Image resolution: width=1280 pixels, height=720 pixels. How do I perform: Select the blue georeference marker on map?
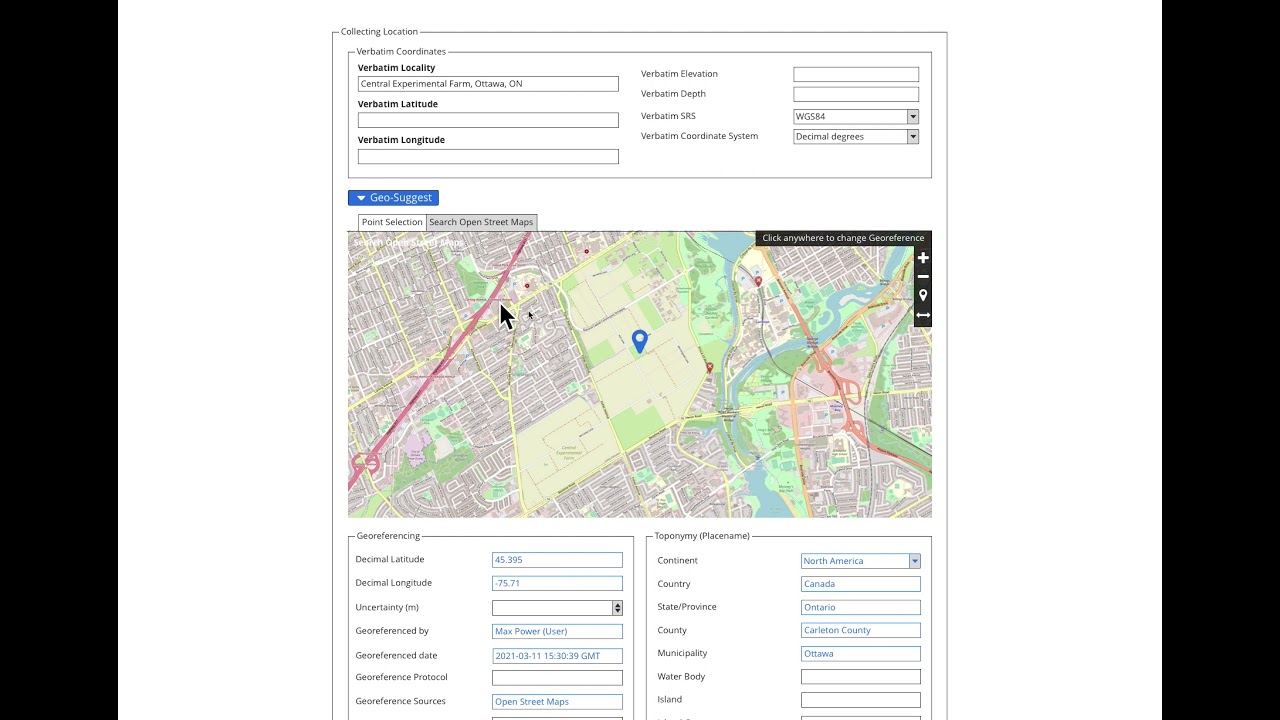click(640, 342)
